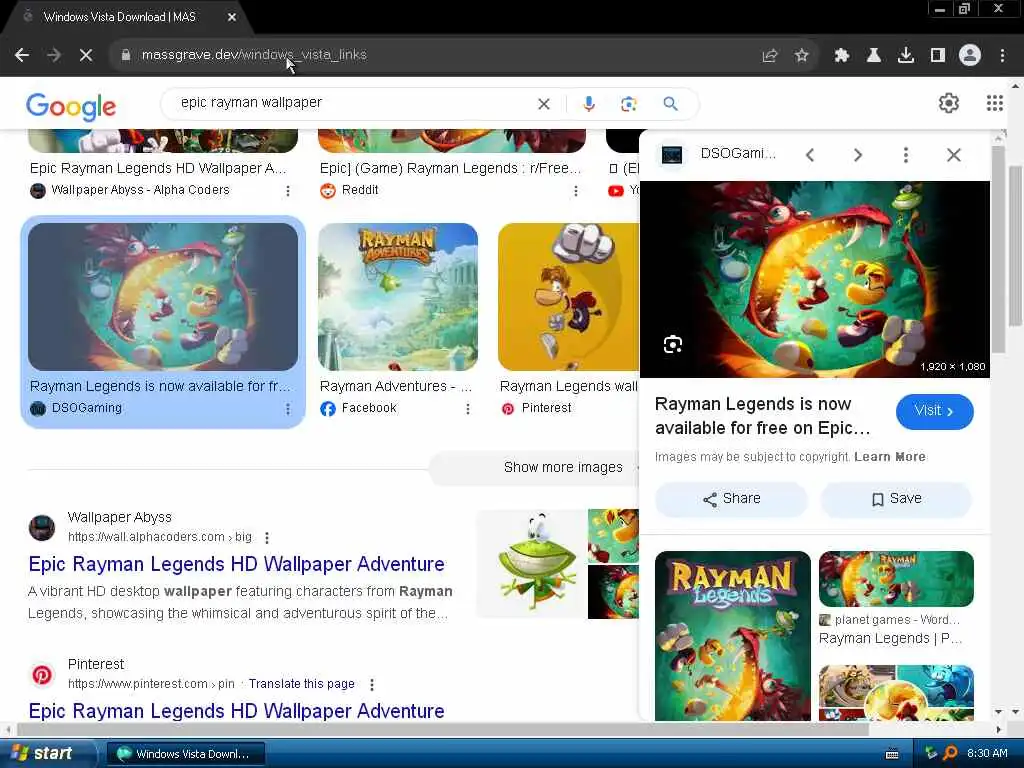Open the Google apps grid
Screen dimensions: 1024x768
pyautogui.click(x=995, y=103)
